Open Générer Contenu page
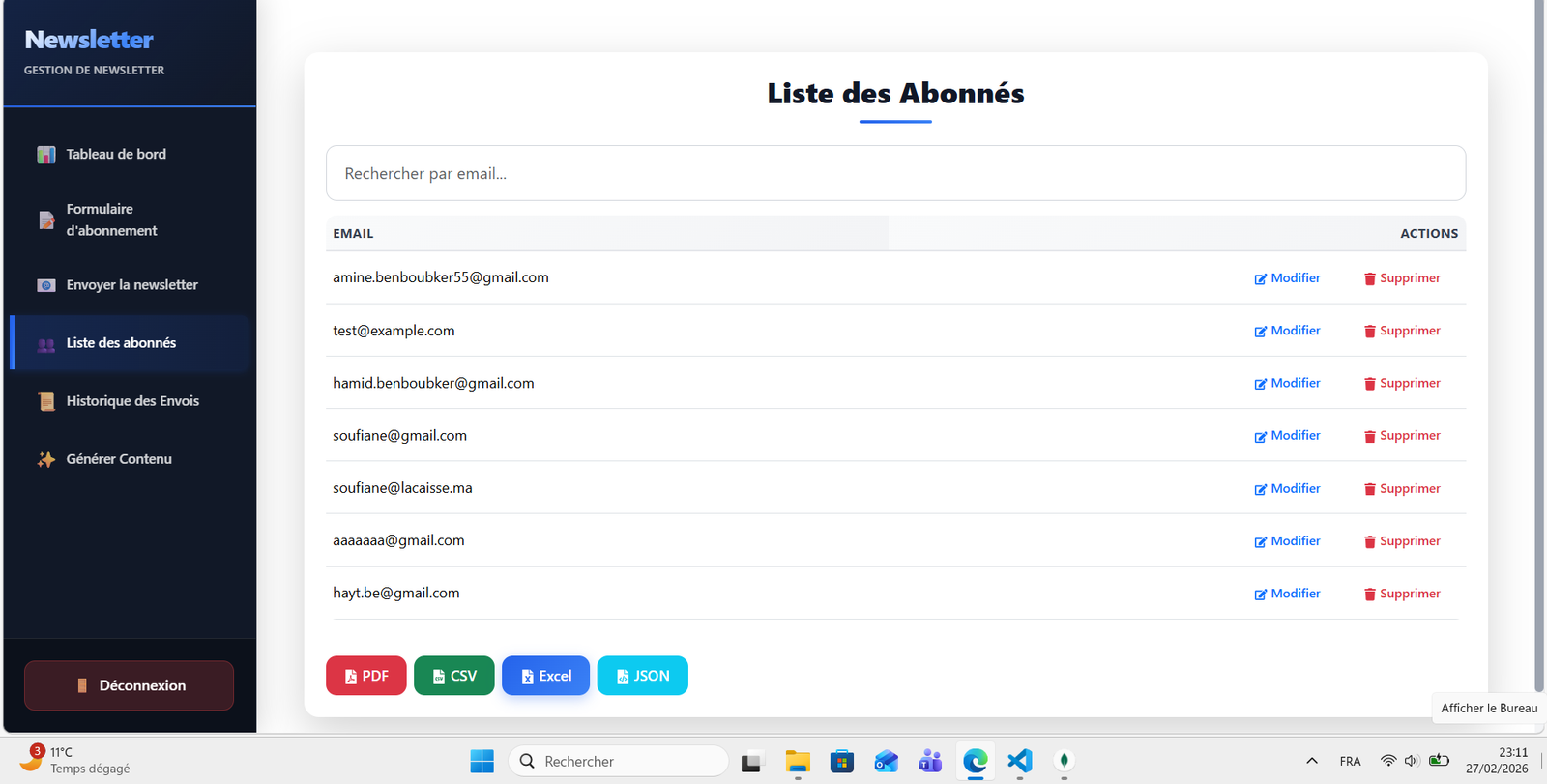The width and height of the screenshot is (1547, 784). [130, 459]
